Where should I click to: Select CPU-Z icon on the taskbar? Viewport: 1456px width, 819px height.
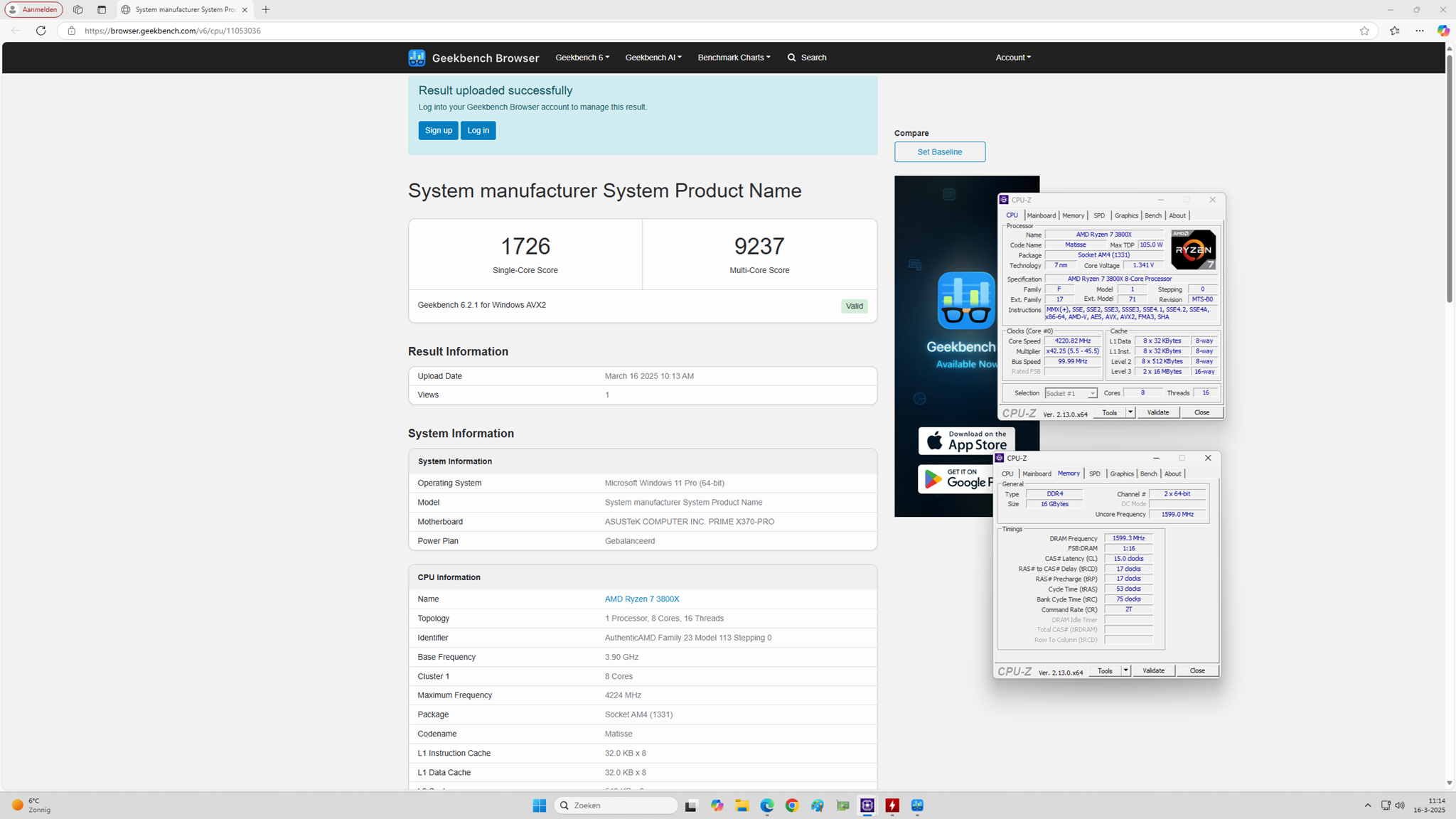click(867, 805)
